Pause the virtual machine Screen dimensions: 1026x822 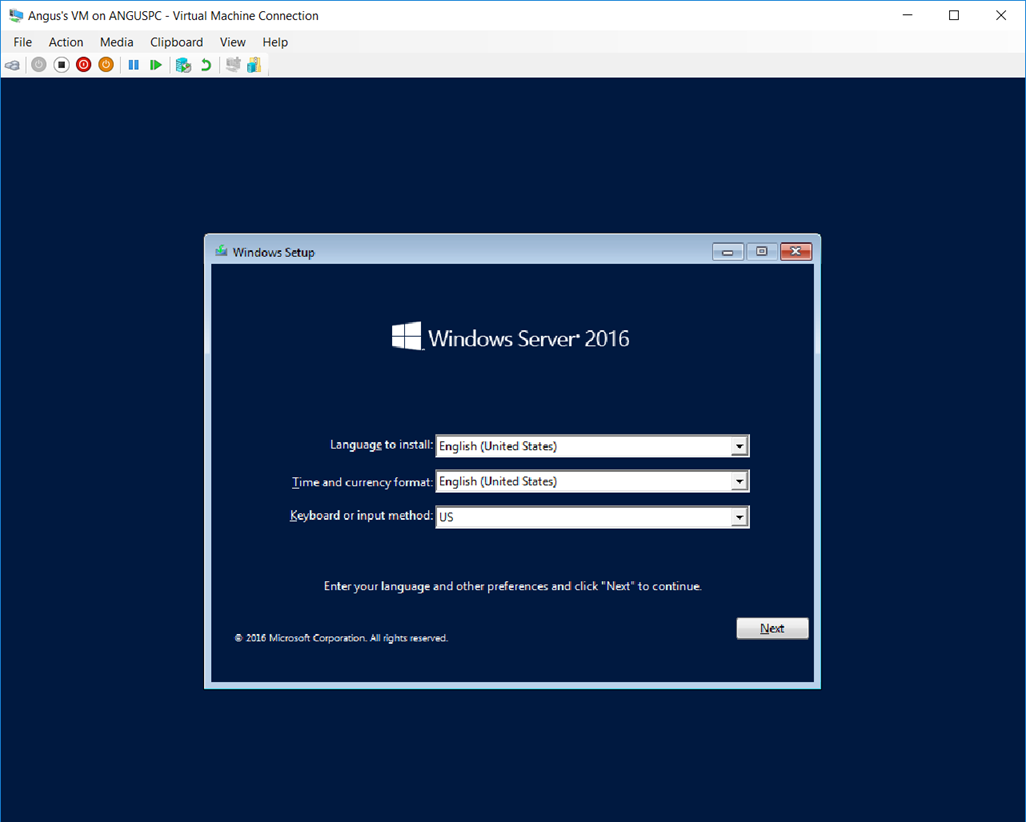click(x=133, y=65)
